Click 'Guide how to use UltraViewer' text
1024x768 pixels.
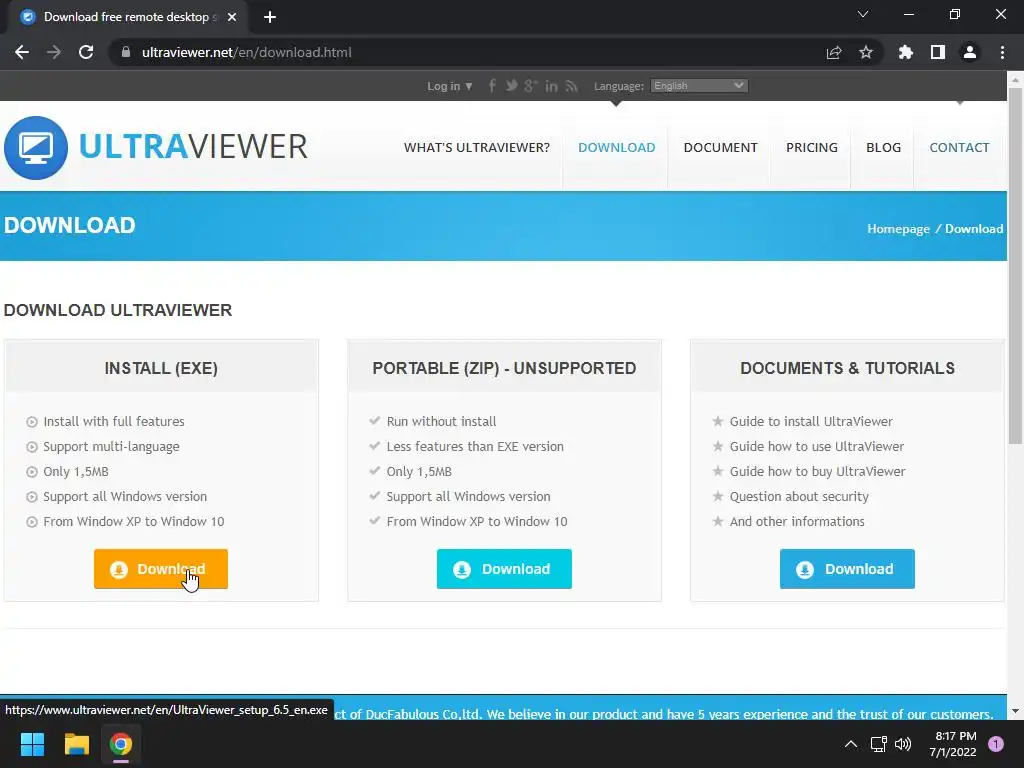tap(816, 447)
